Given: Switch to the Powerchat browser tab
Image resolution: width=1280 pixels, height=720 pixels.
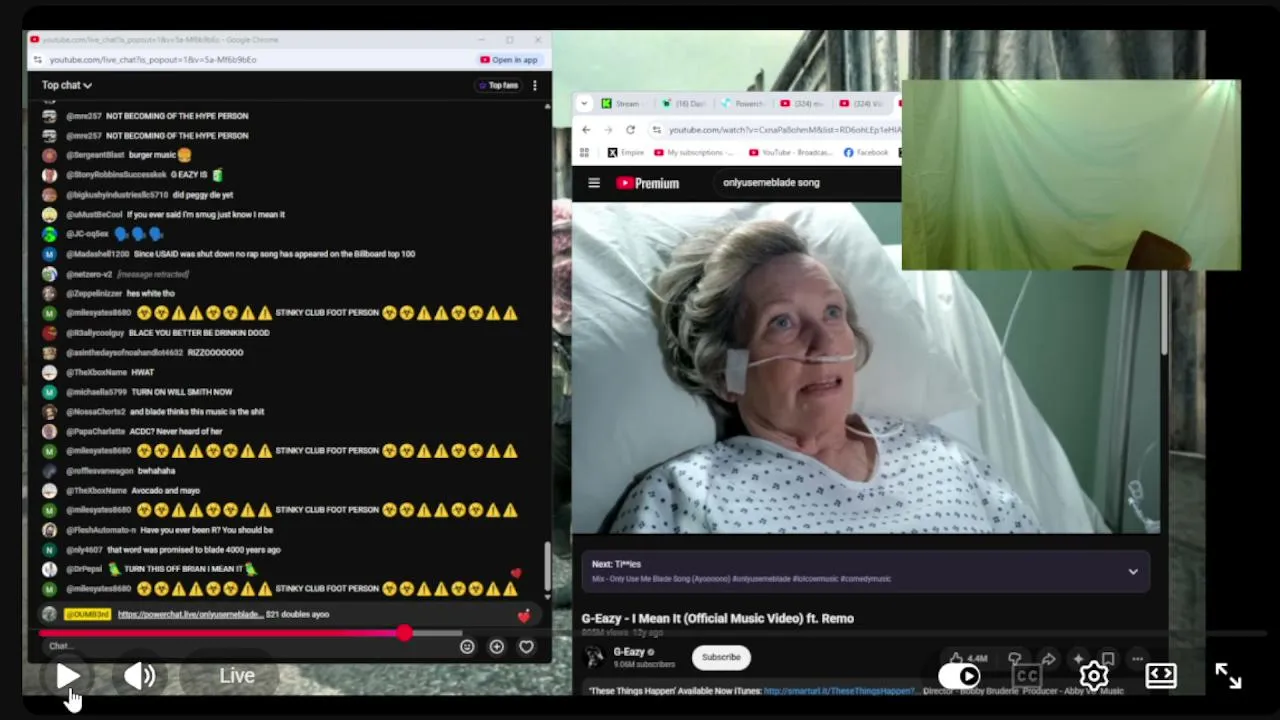Looking at the screenshot, I should pyautogui.click(x=743, y=104).
